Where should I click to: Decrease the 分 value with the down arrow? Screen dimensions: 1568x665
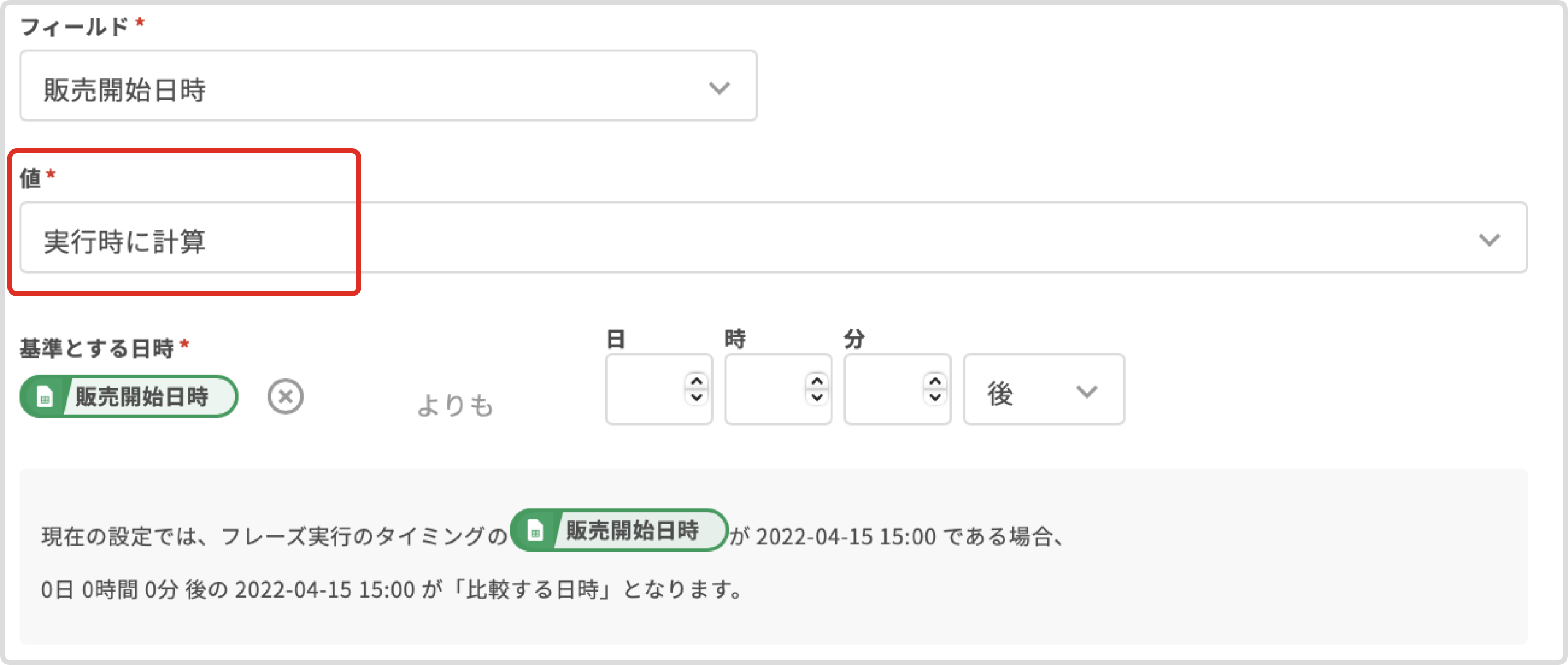(x=935, y=397)
